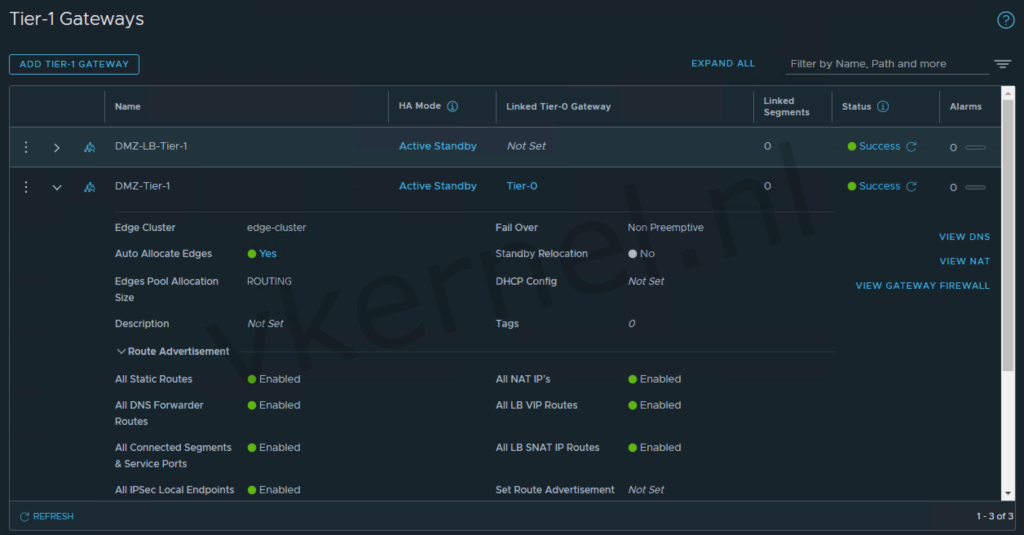Open View DNS link
This screenshot has height=535, width=1024.
pos(964,237)
